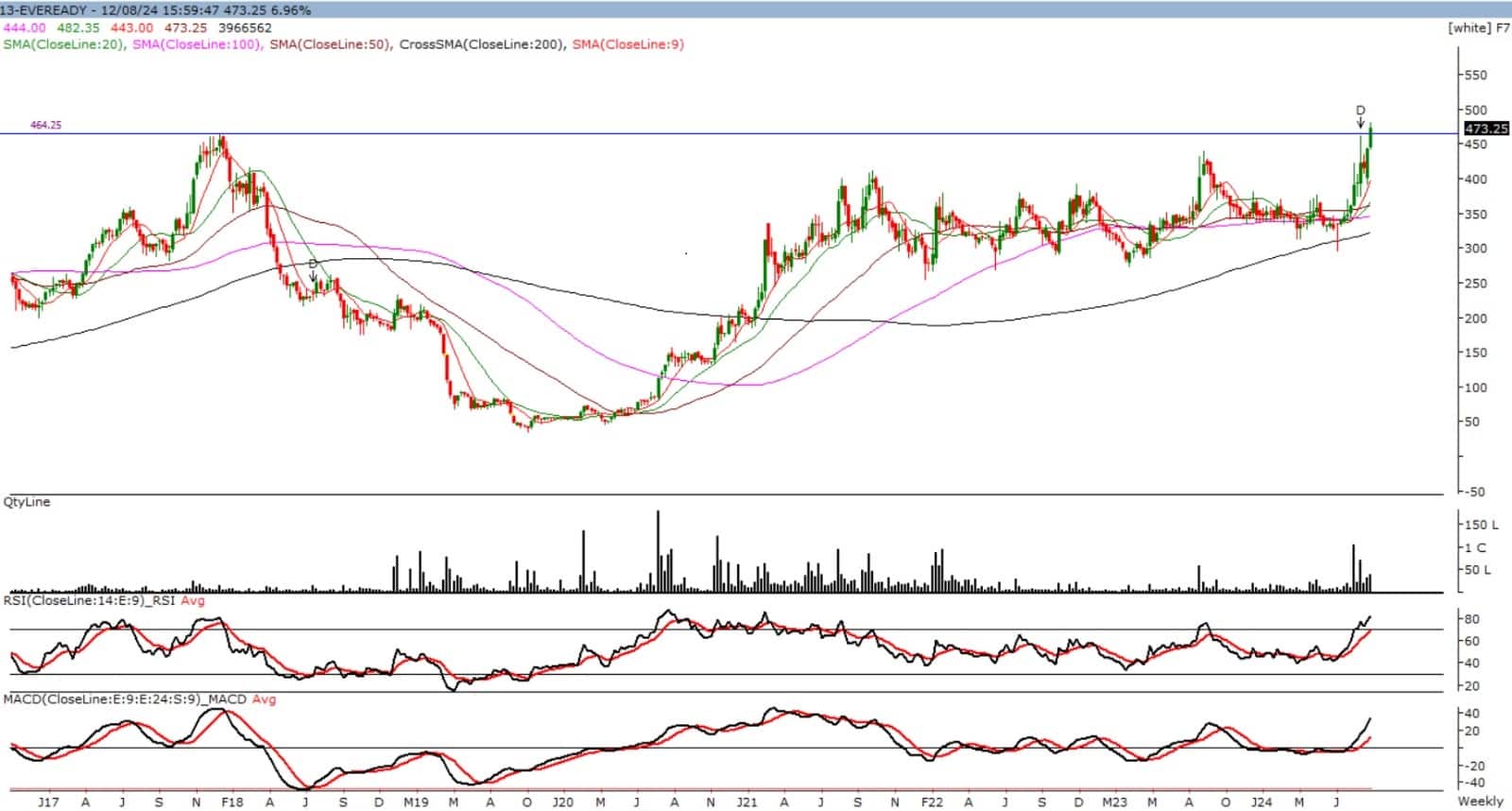Select the SMA(CloseLine:20) indicator label

[63, 44]
